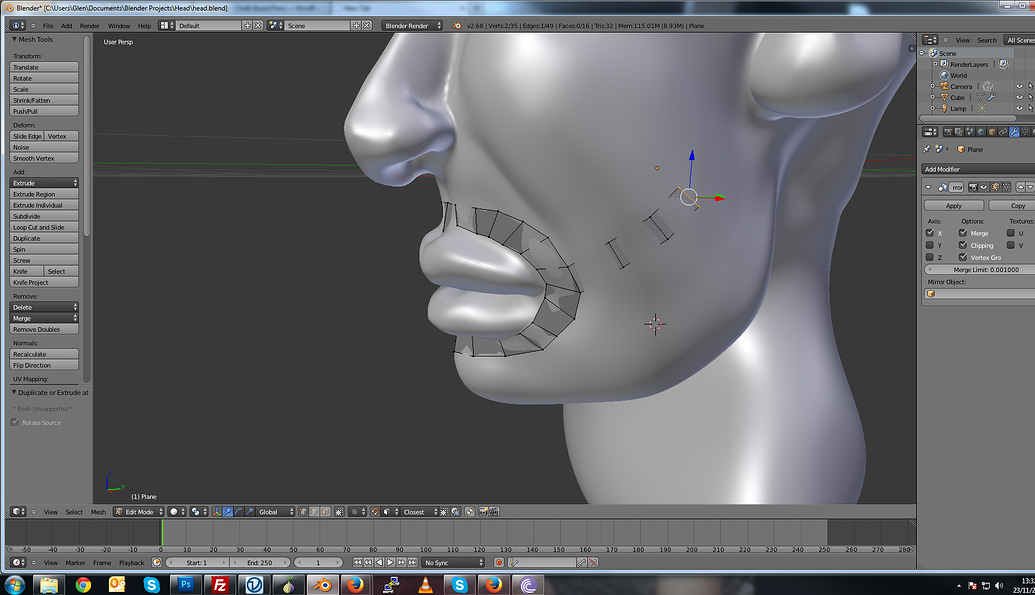Open Google Chrome from the taskbar

(83, 584)
